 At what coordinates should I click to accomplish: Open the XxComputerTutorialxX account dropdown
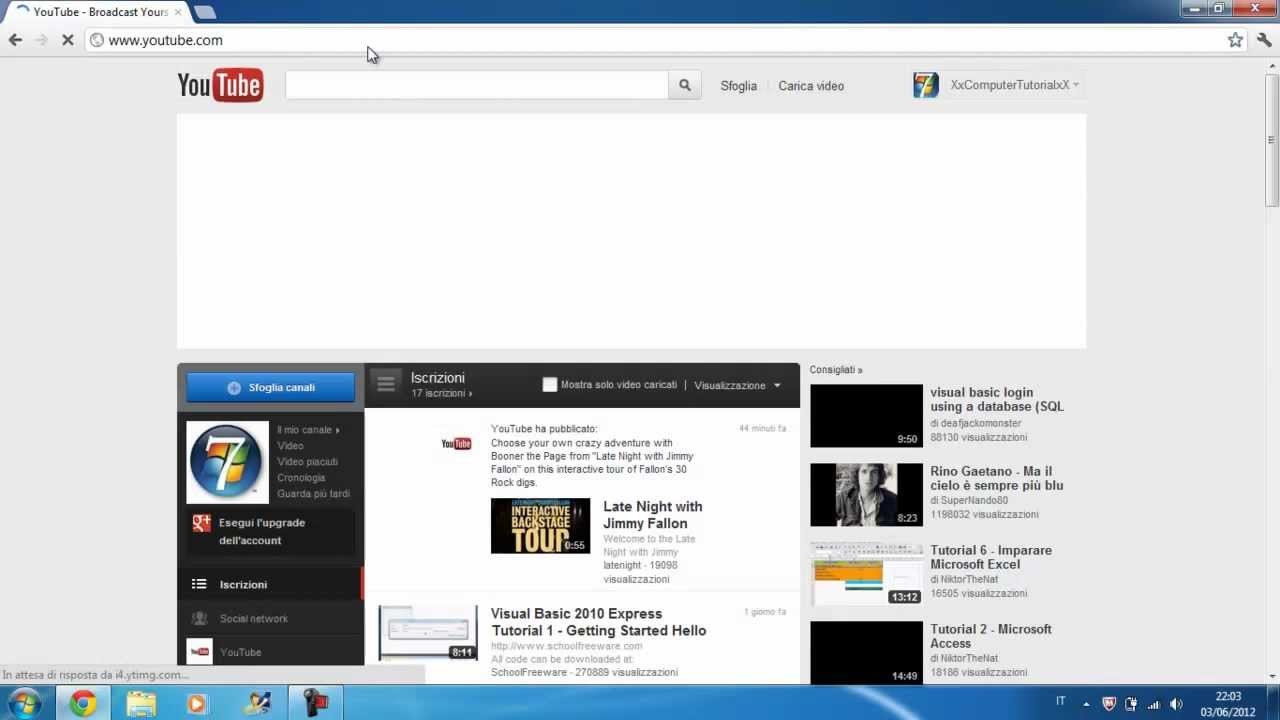point(1015,85)
